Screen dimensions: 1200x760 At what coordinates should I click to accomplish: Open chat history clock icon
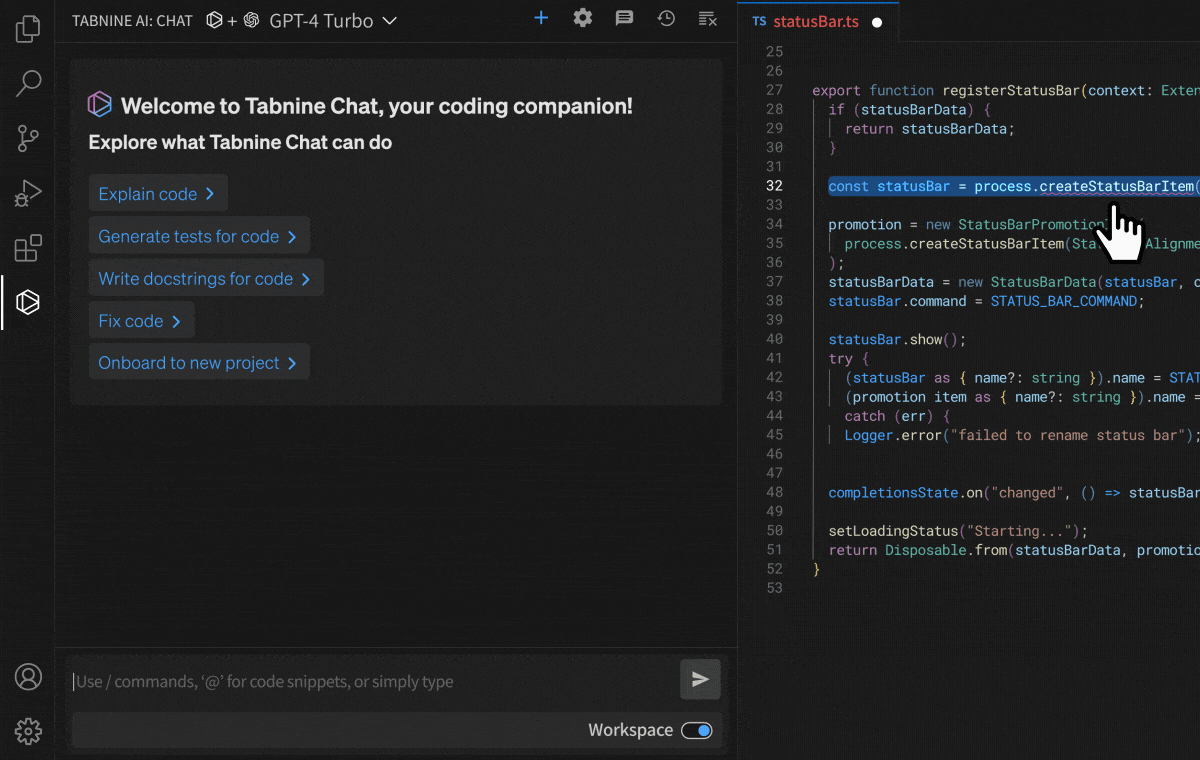pyautogui.click(x=666, y=18)
